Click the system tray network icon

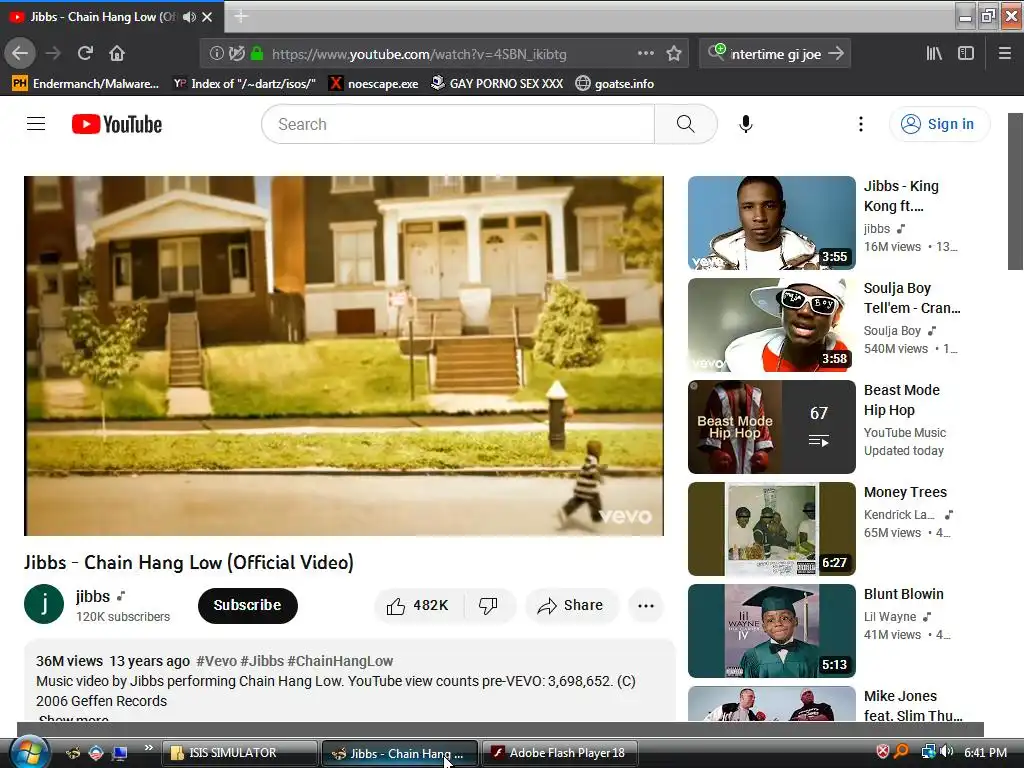(928, 752)
